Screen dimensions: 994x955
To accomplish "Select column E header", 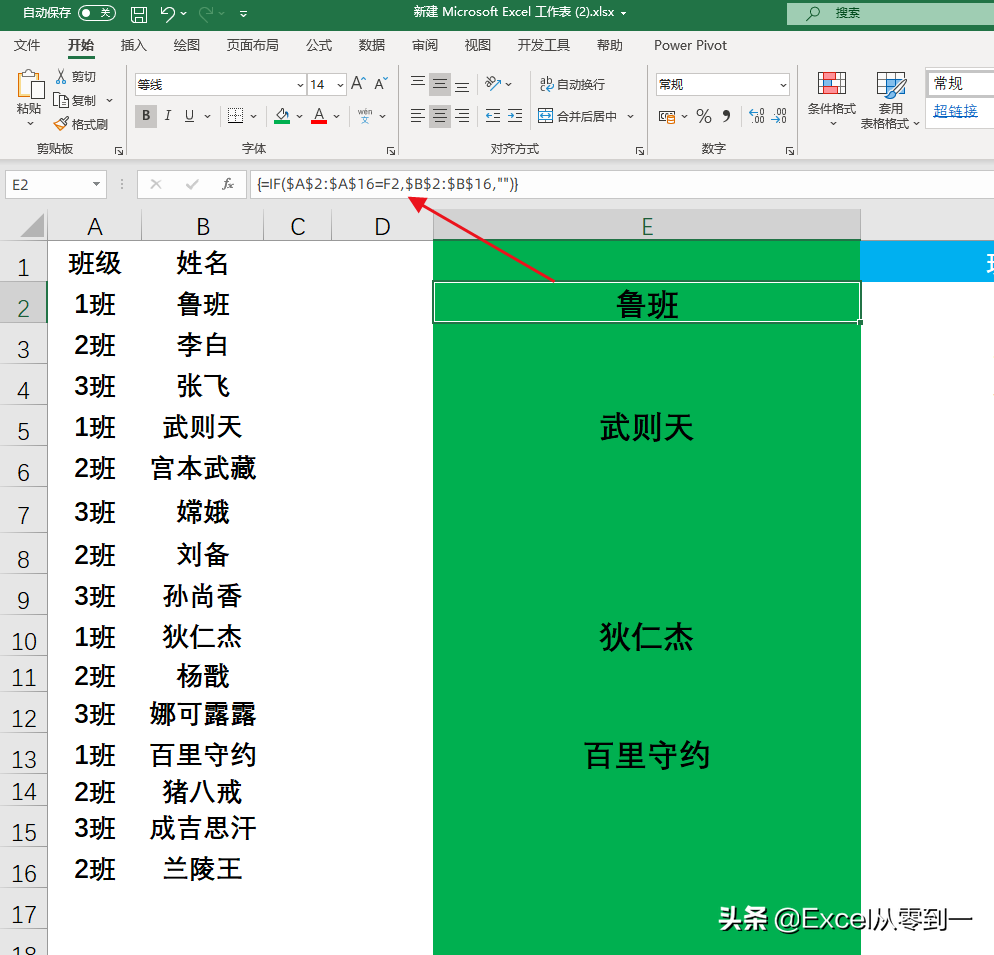I will tap(647, 226).
